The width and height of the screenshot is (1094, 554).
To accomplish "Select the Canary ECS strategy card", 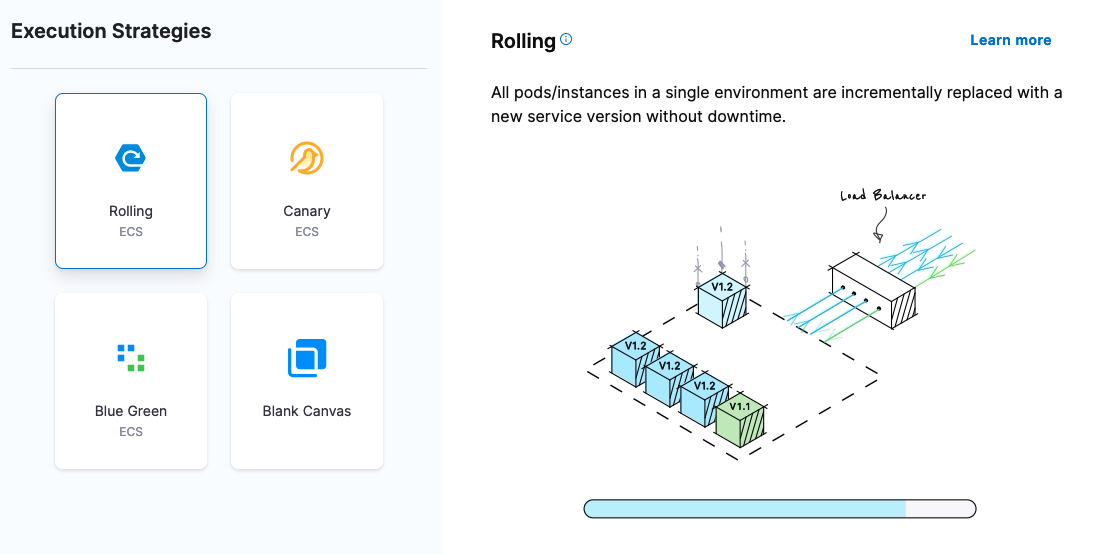I will (x=307, y=181).
